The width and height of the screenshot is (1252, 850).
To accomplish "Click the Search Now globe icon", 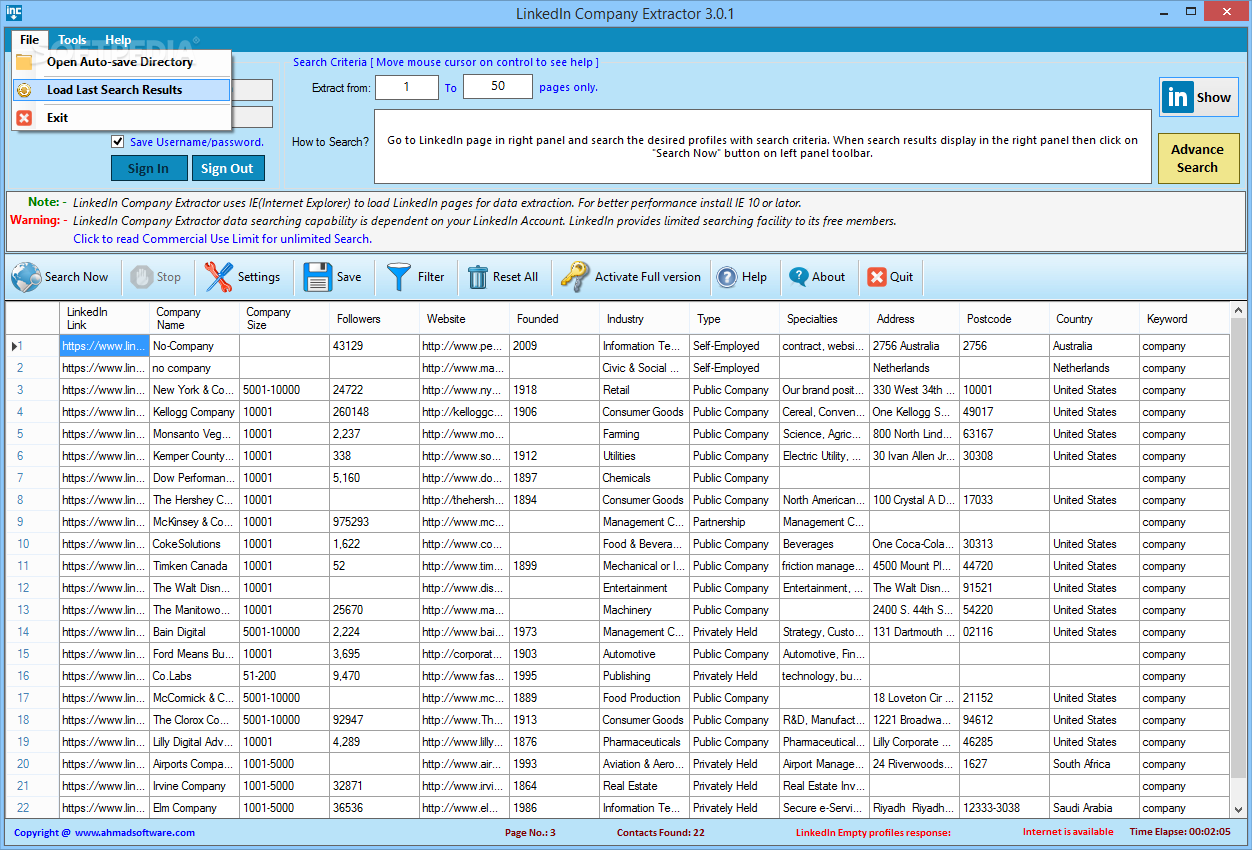I will click(x=27, y=277).
